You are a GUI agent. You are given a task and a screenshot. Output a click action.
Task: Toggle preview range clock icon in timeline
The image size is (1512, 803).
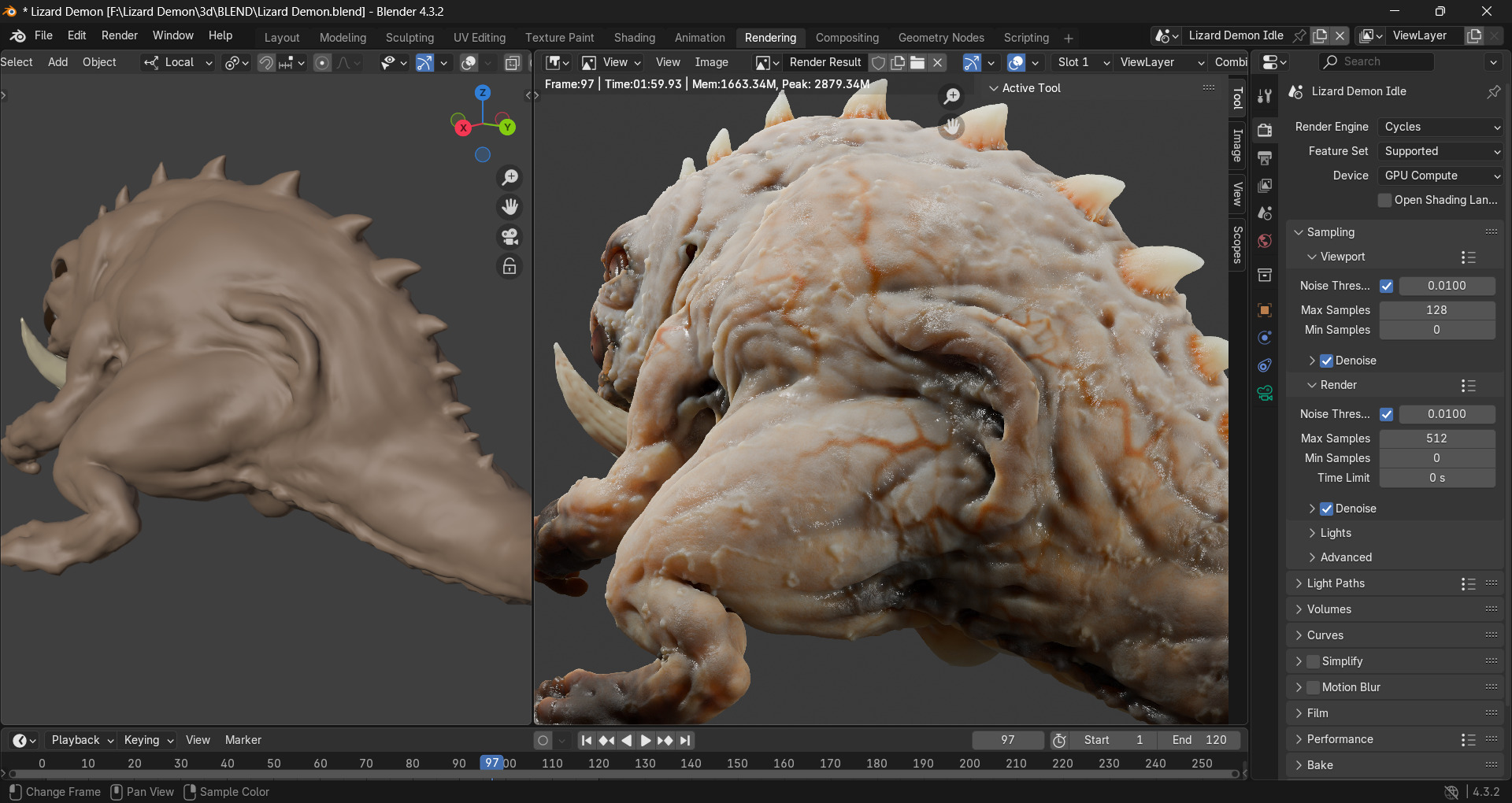point(1059,740)
